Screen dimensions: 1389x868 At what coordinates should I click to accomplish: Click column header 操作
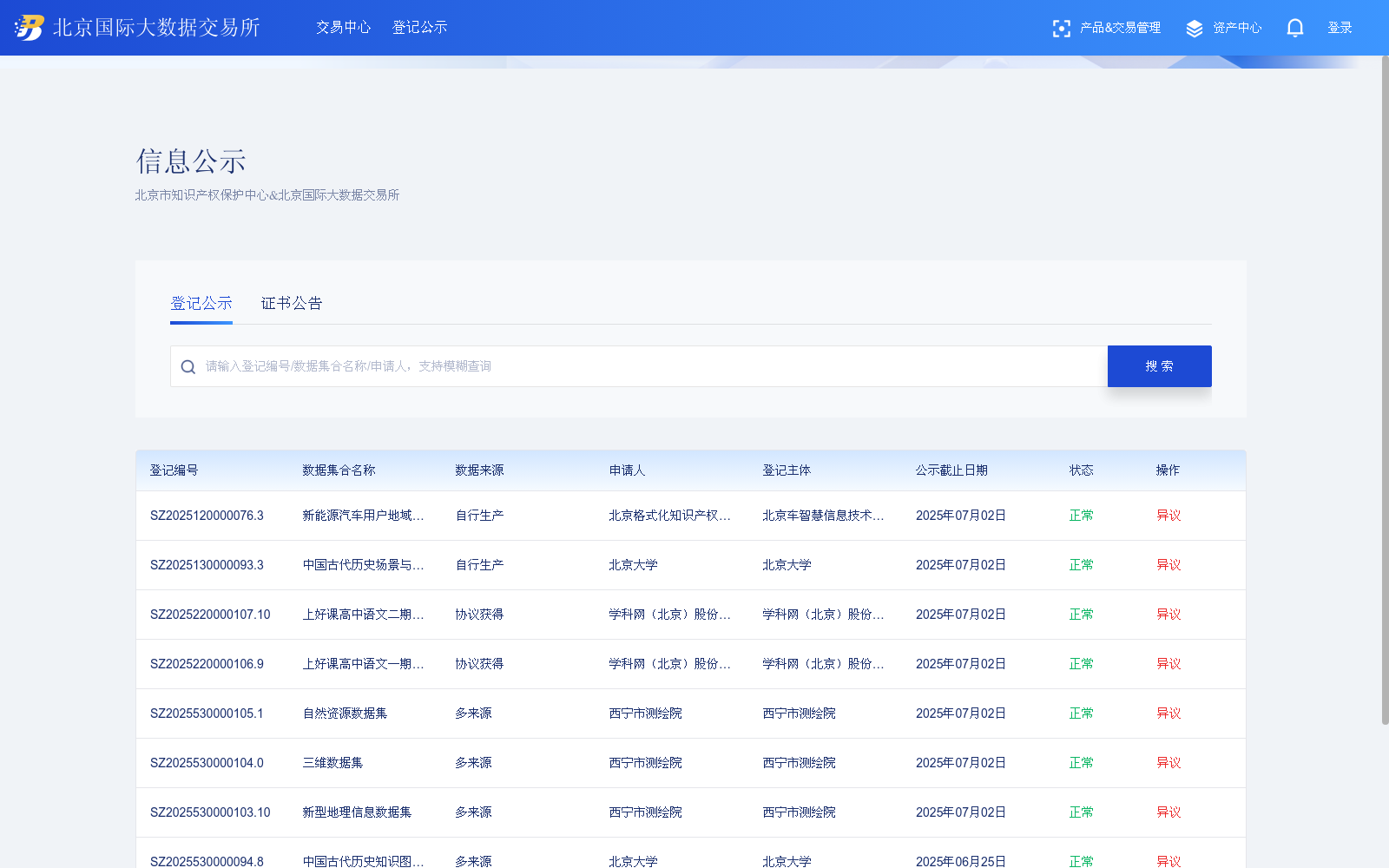pos(1168,470)
